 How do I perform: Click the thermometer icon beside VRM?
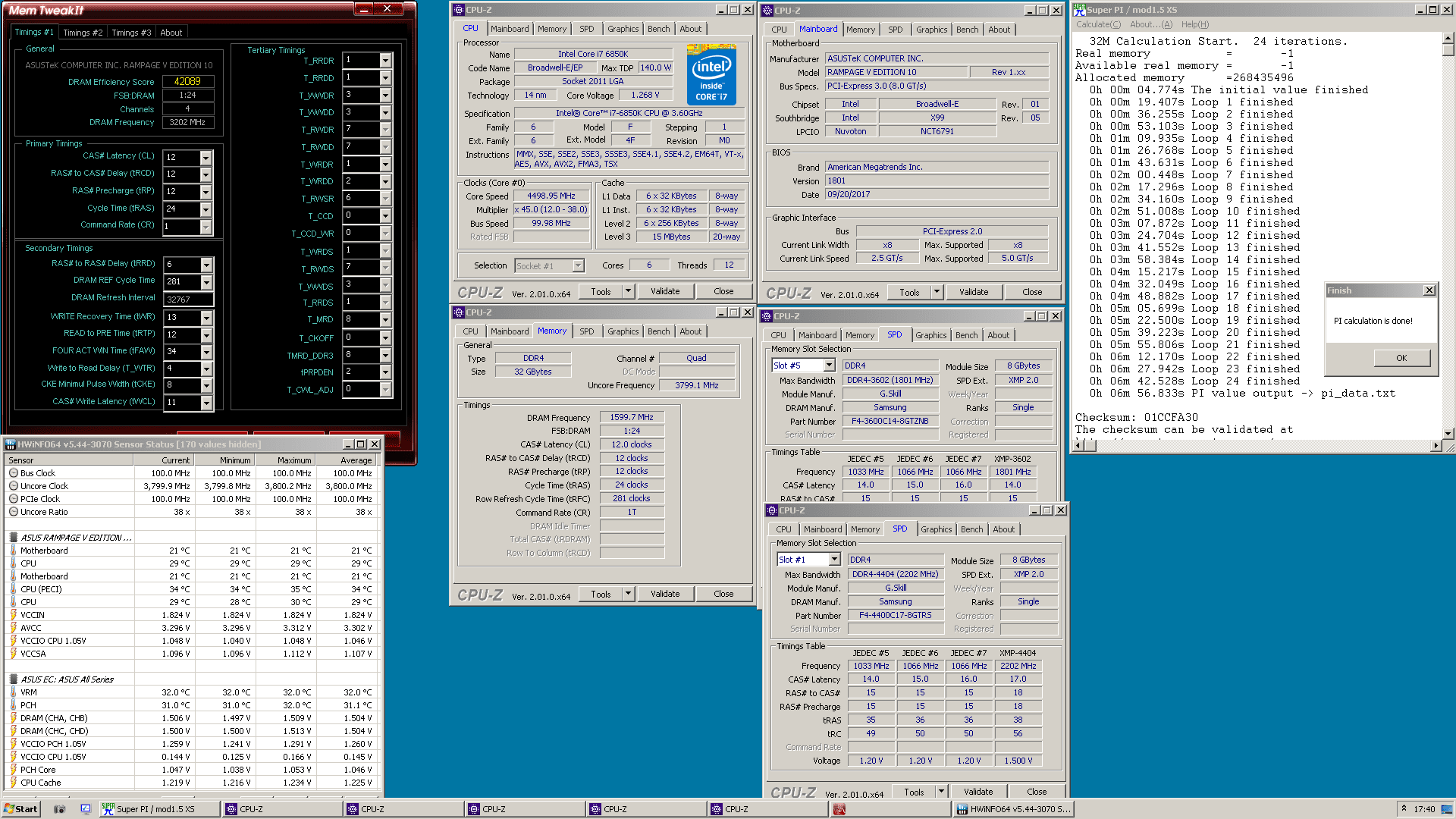[x=13, y=692]
